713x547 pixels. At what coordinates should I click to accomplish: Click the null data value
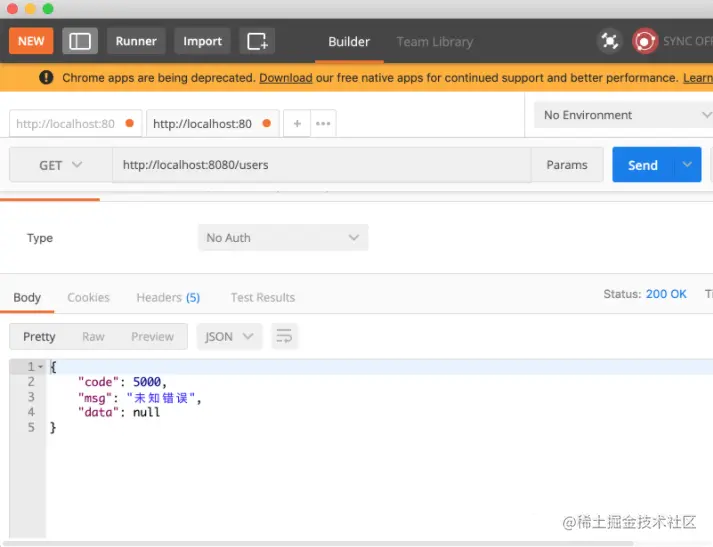coord(146,412)
